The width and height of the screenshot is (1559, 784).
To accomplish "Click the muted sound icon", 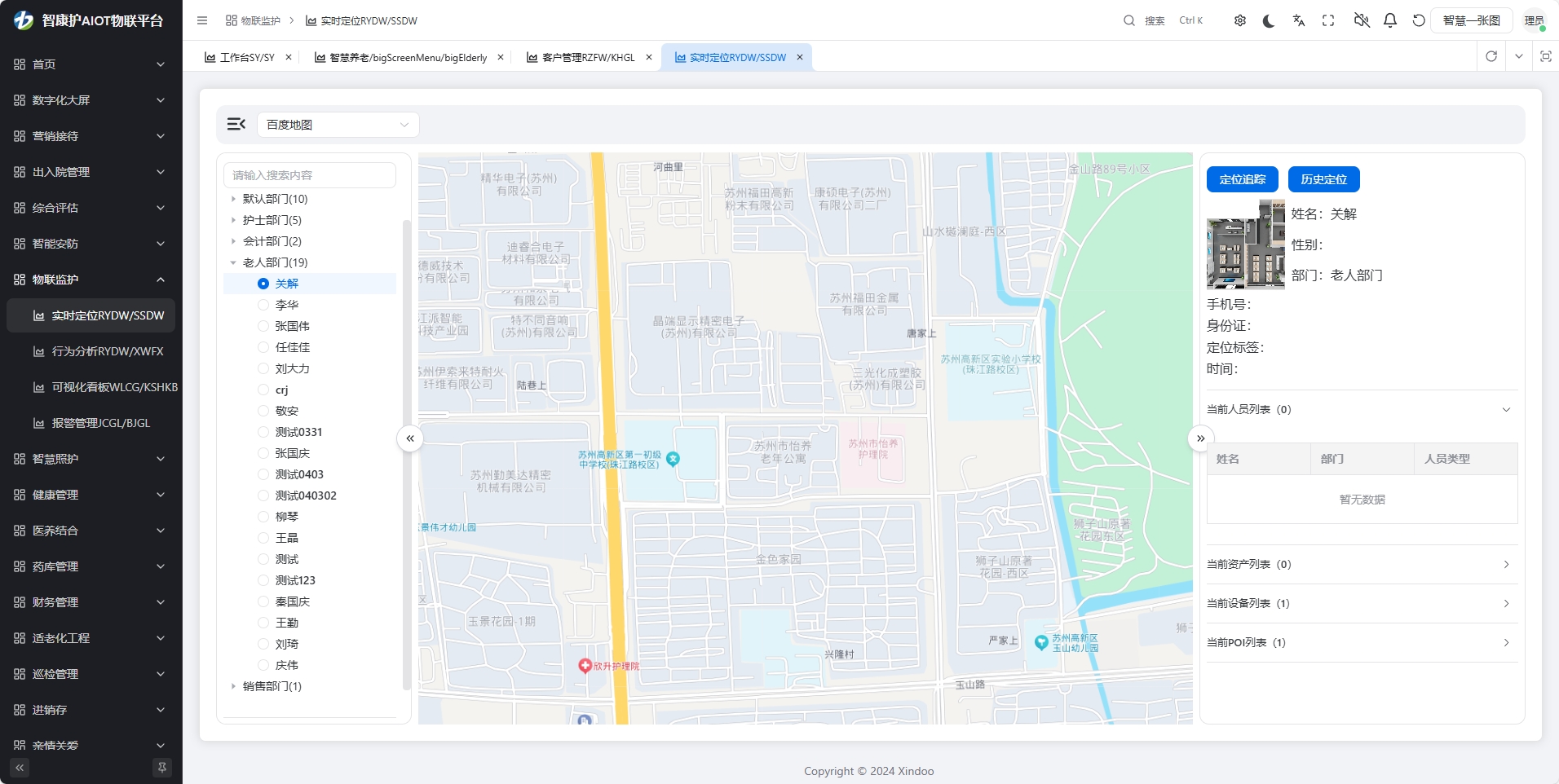I will click(x=1361, y=21).
